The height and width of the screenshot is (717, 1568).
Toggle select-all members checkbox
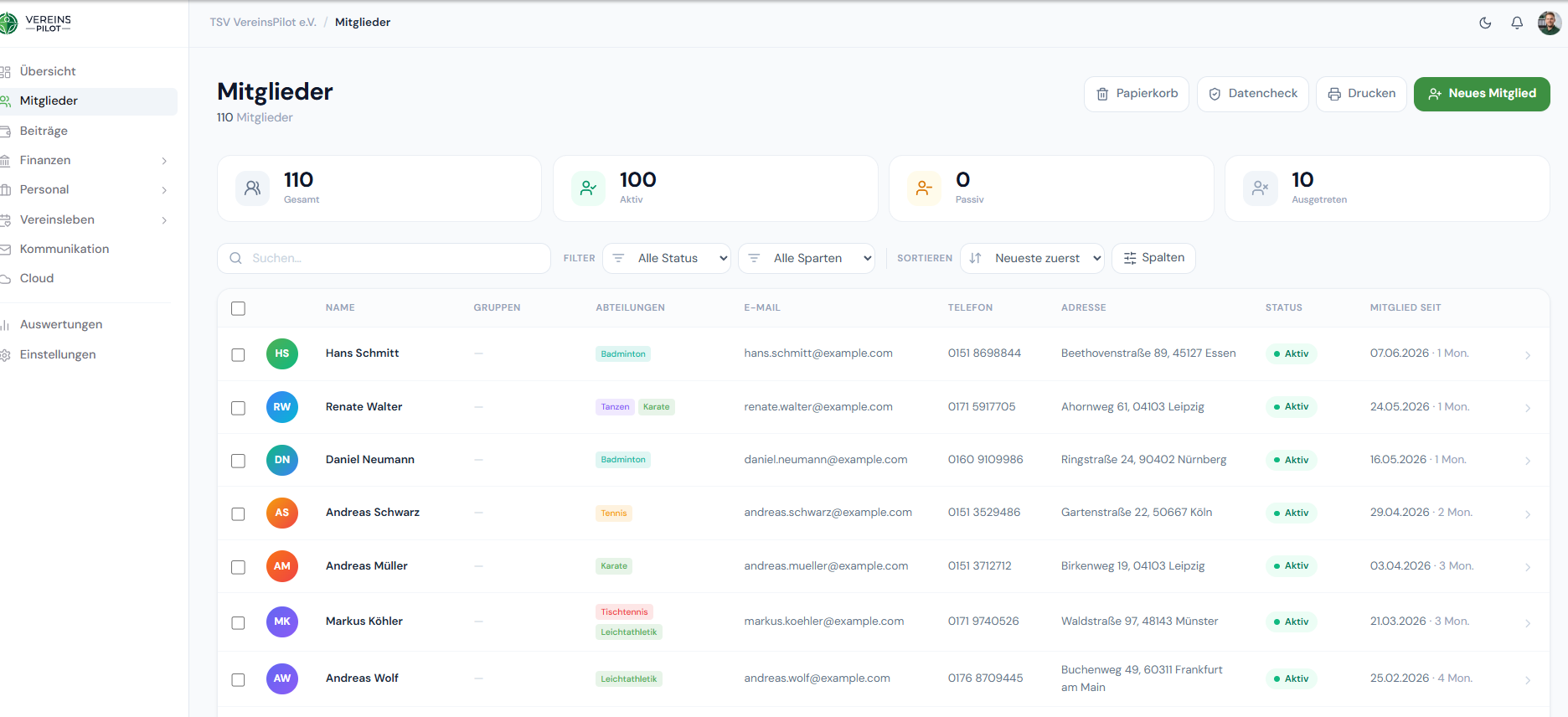(239, 308)
